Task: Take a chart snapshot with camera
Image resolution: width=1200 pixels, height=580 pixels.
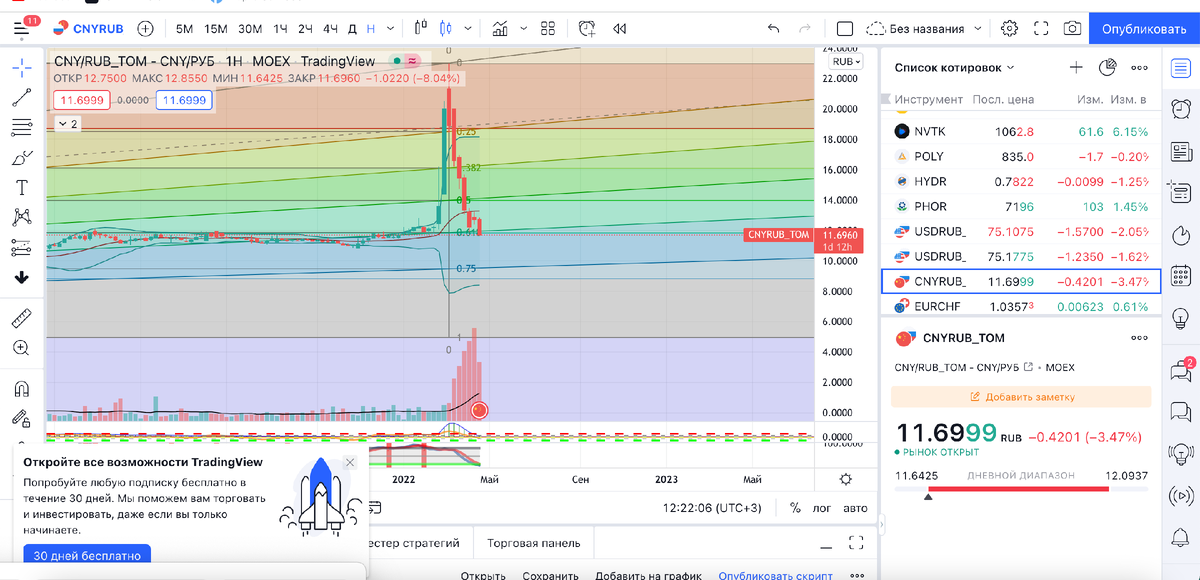Action: [1072, 29]
